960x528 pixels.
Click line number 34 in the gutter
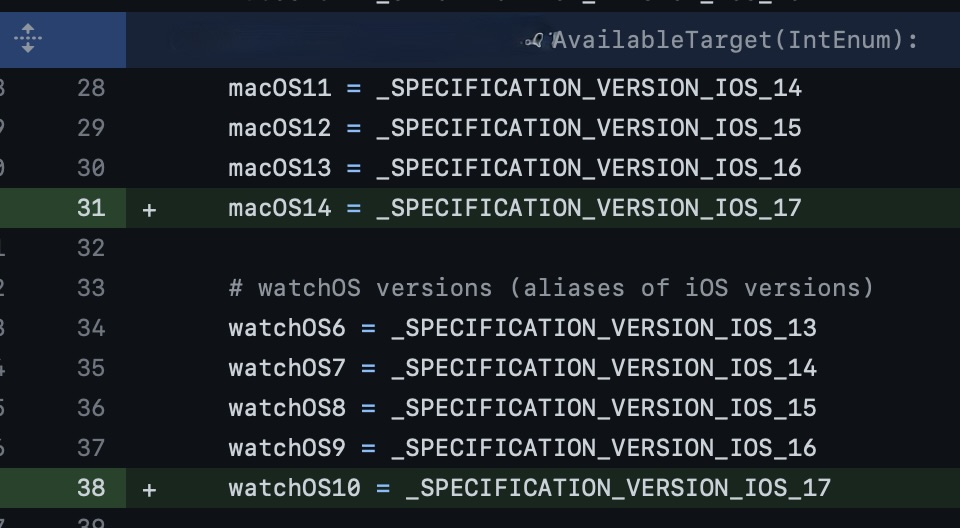[91, 328]
